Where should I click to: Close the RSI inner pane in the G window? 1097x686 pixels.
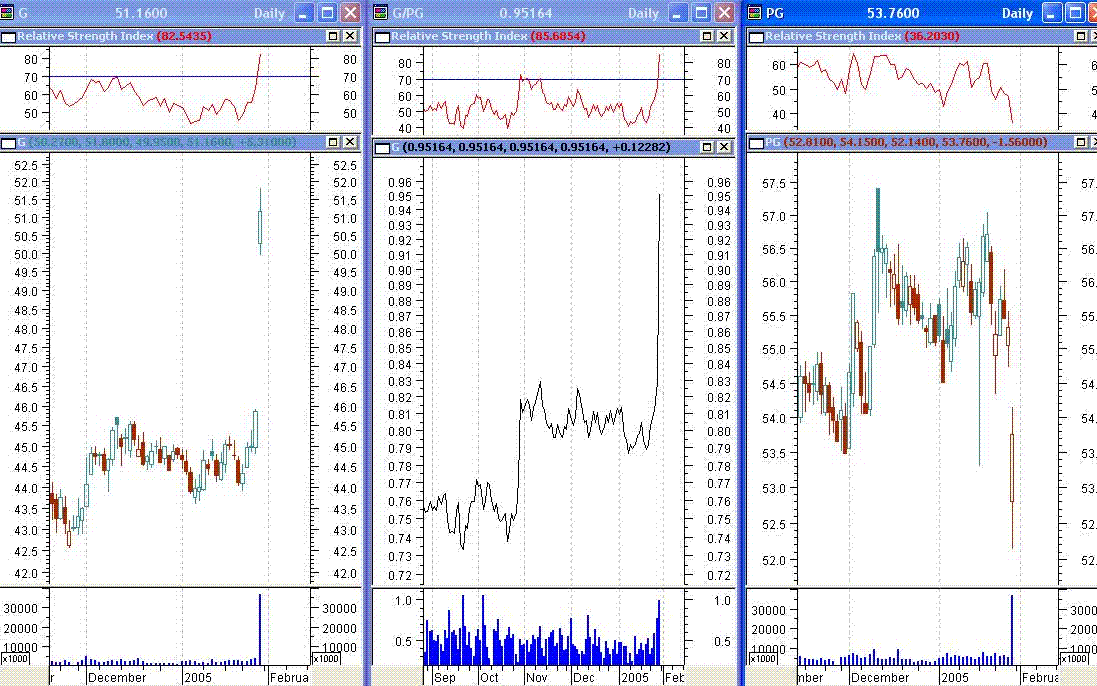(351, 36)
